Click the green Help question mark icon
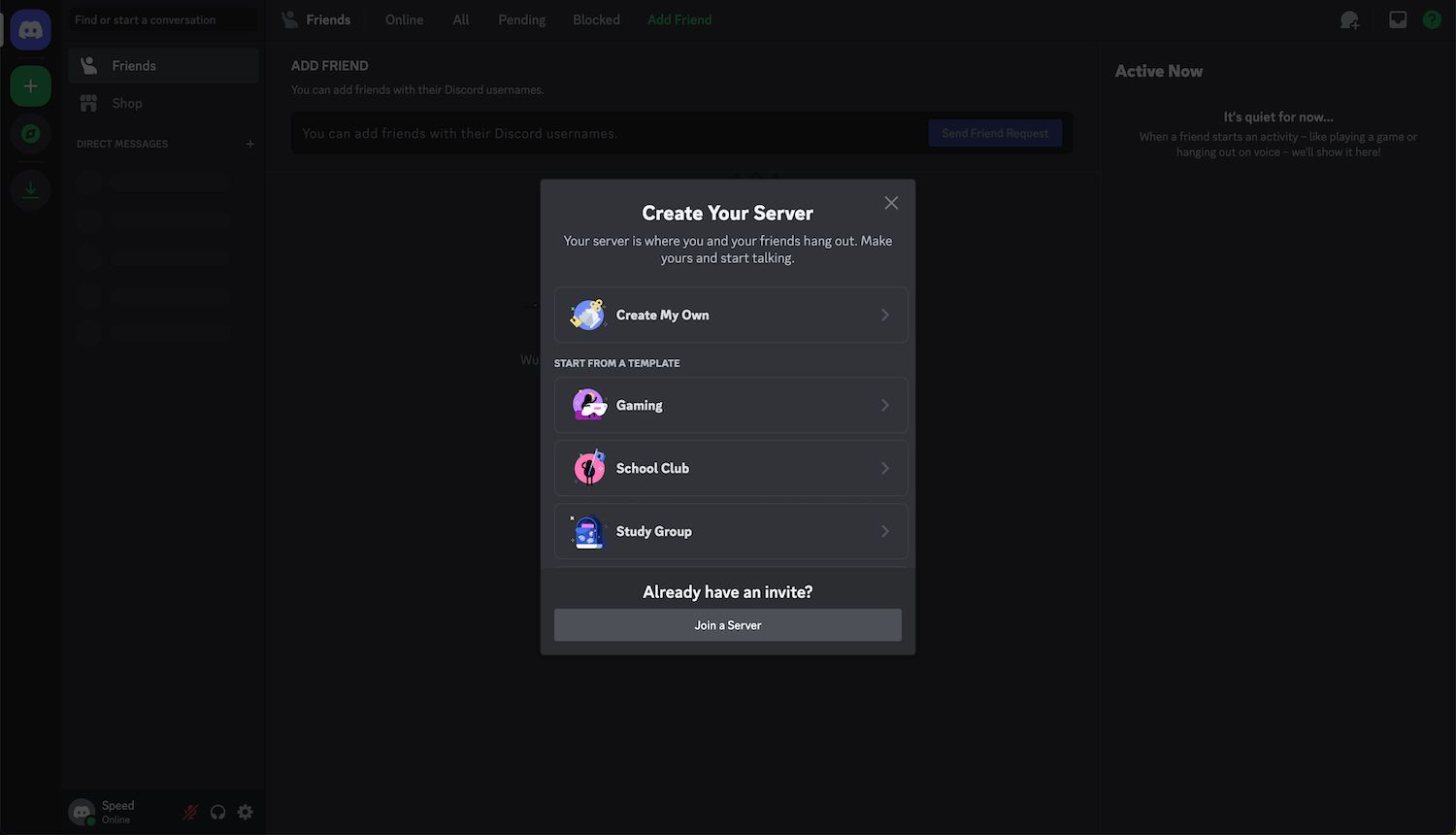The width and height of the screenshot is (1456, 835). 1432,19
